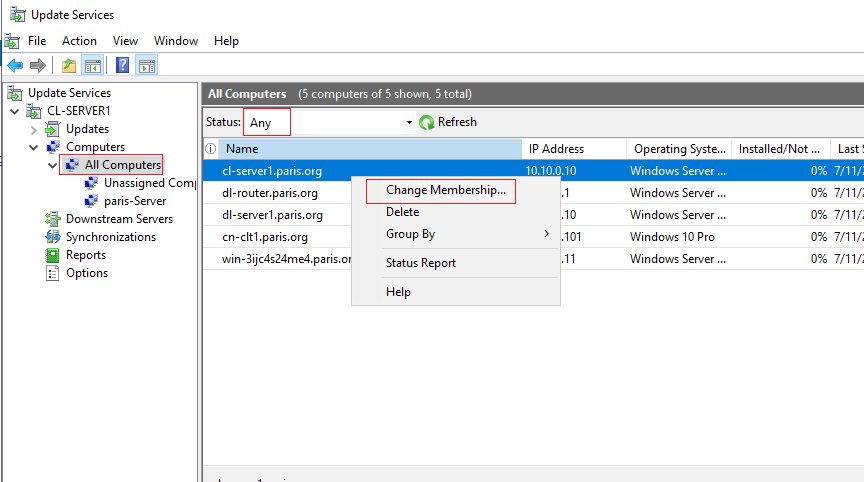The height and width of the screenshot is (482, 864).
Task: Click the Up one level folder icon
Action: [69, 66]
